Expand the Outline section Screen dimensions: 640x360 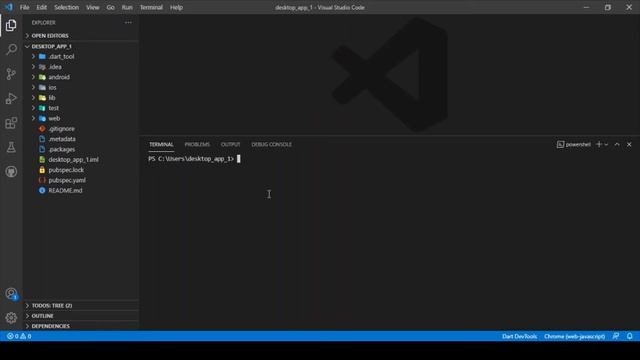[x=81, y=316]
